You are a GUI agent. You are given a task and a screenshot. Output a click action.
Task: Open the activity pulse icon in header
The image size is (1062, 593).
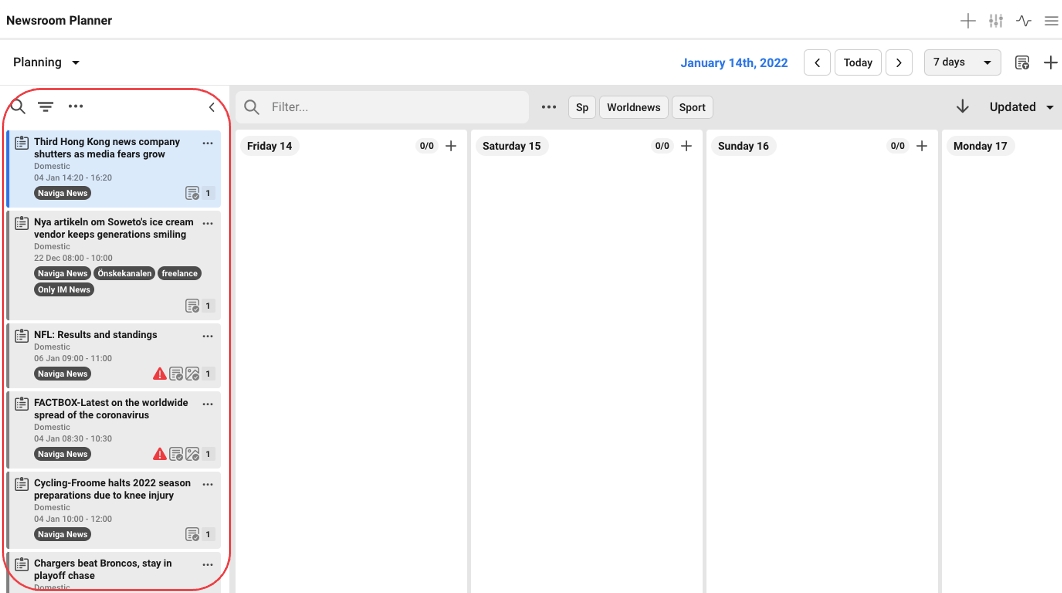pos(1024,21)
